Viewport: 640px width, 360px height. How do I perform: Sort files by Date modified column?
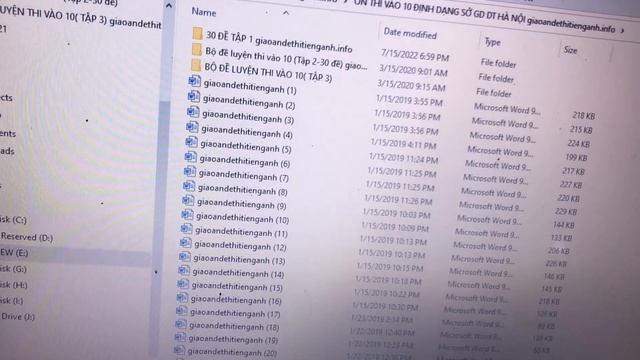point(410,33)
